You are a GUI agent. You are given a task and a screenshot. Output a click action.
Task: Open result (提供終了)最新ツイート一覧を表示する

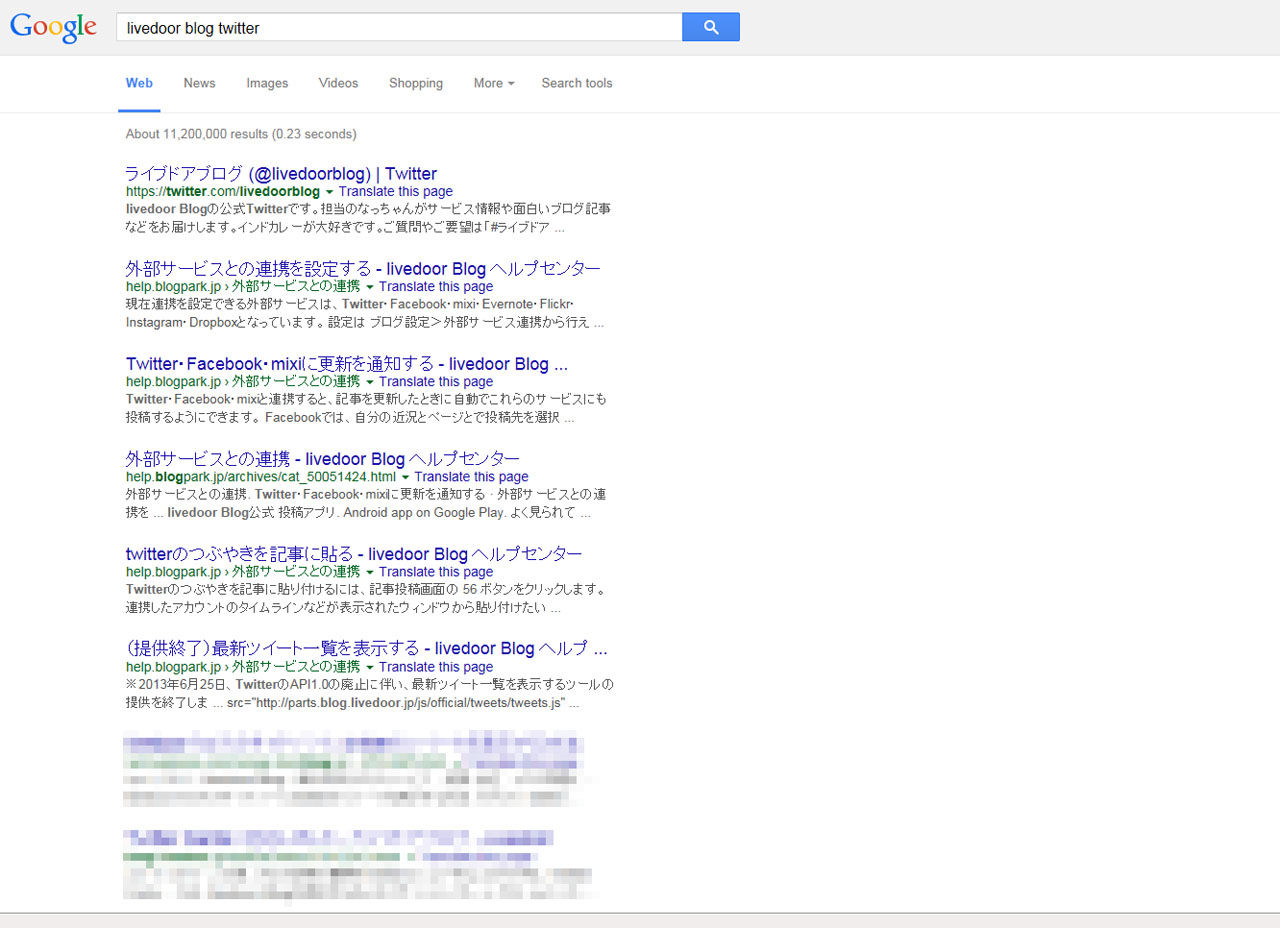click(366, 648)
